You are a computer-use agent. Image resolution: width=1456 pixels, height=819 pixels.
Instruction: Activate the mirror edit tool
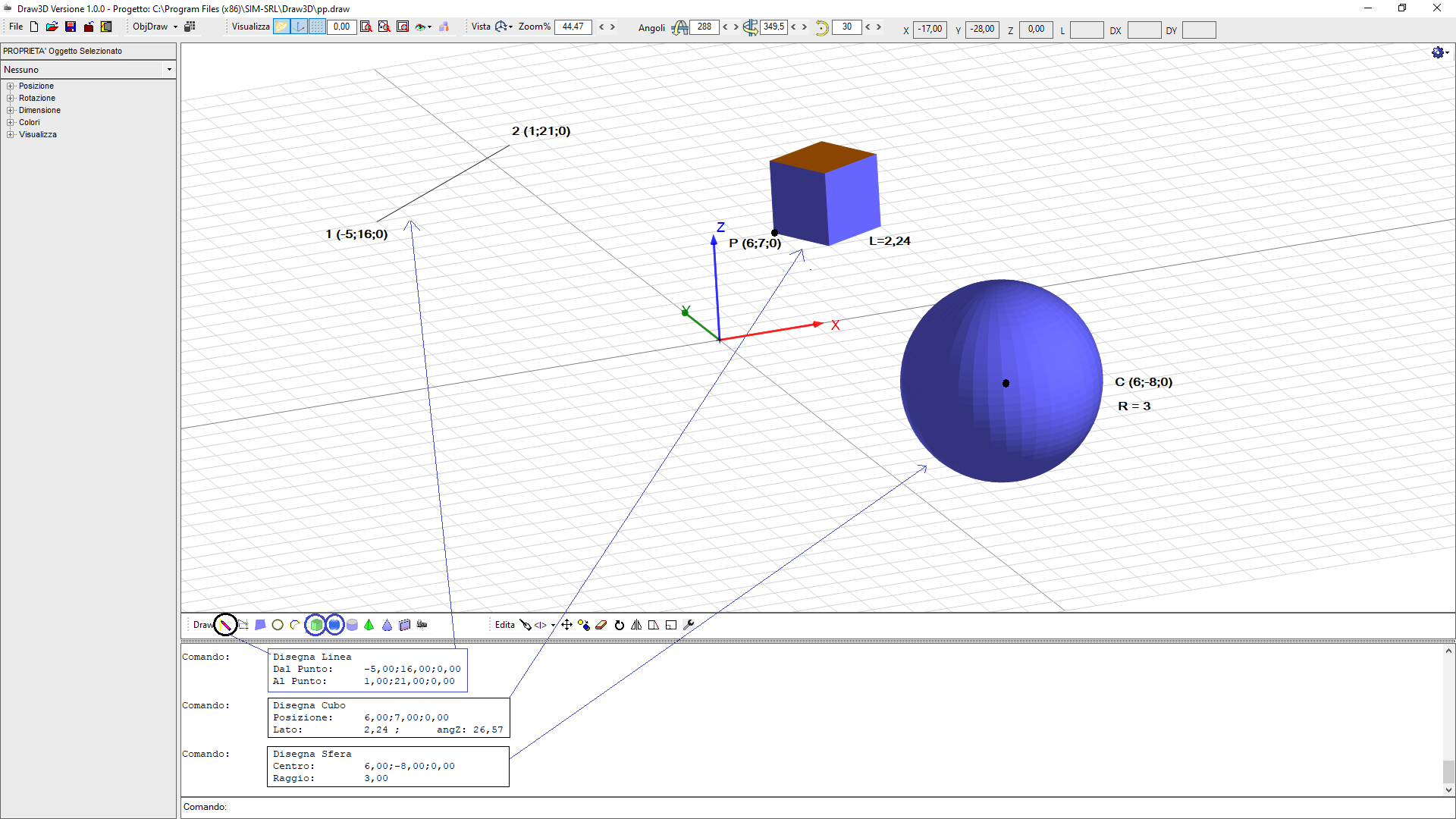point(636,625)
